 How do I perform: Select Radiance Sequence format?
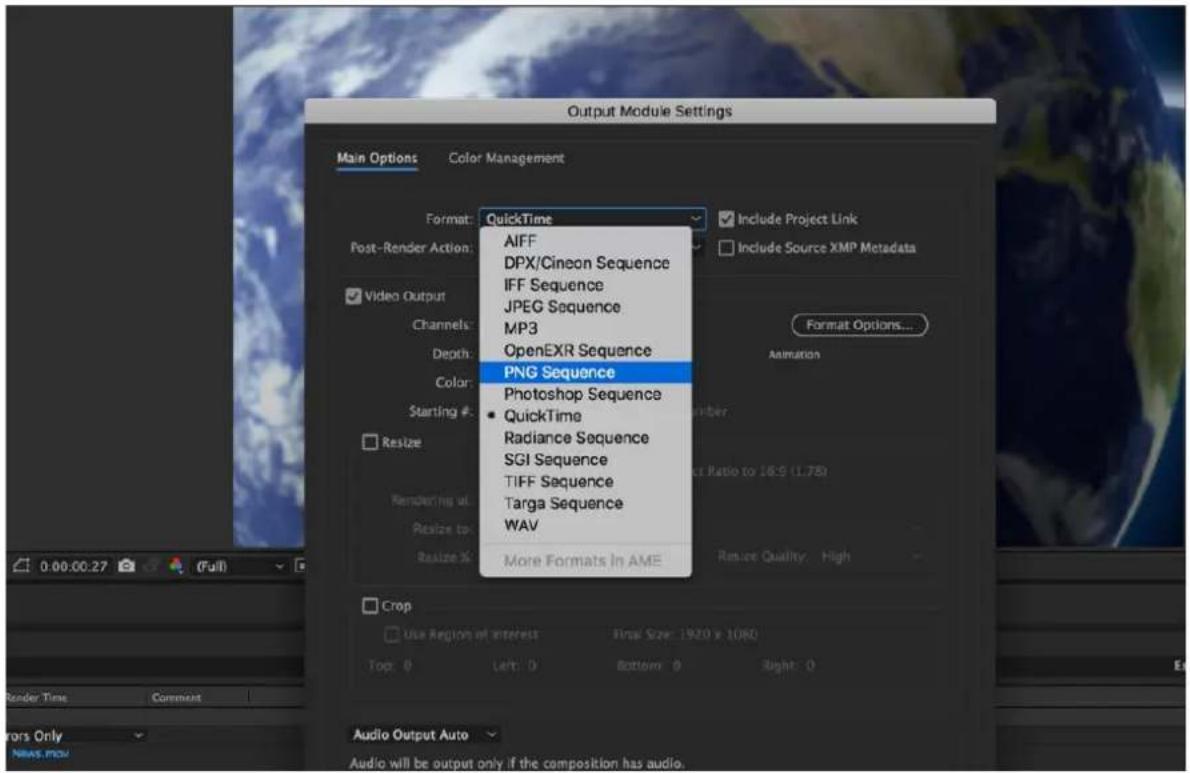585,438
